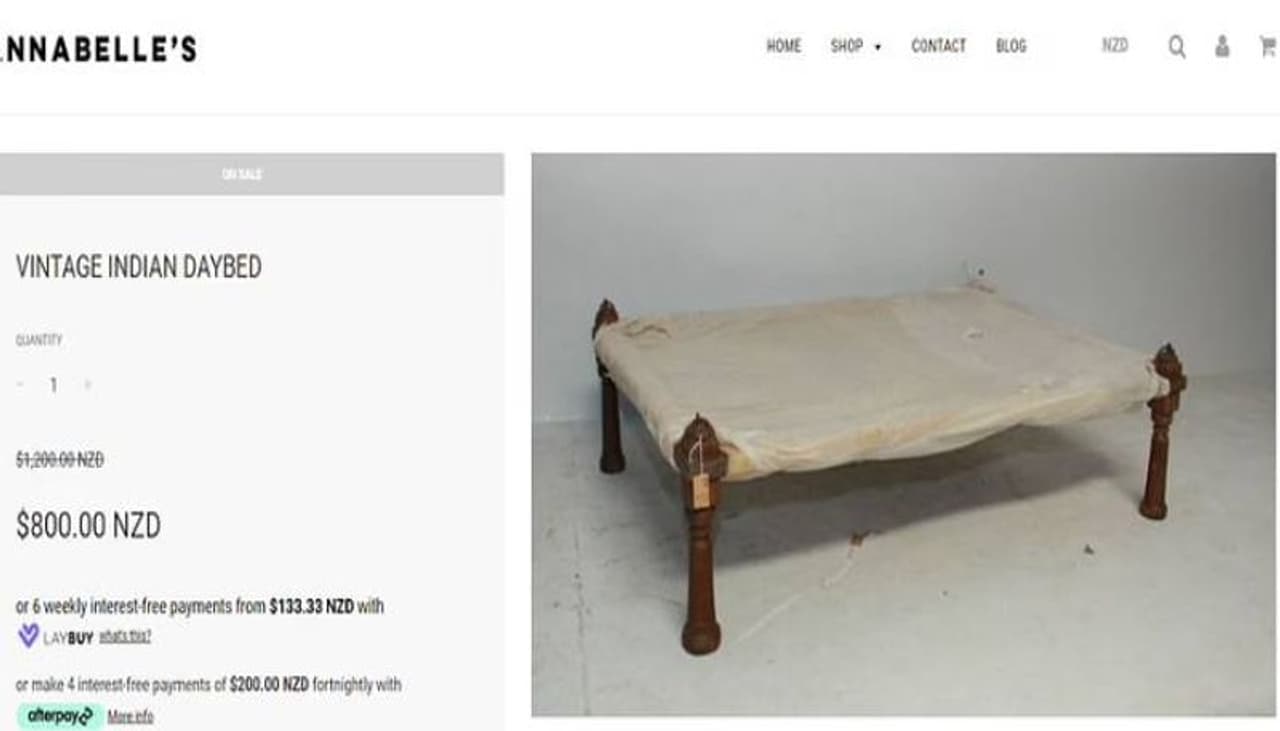Click the daybed product photo
Image resolution: width=1280 pixels, height=731 pixels.
click(903, 434)
